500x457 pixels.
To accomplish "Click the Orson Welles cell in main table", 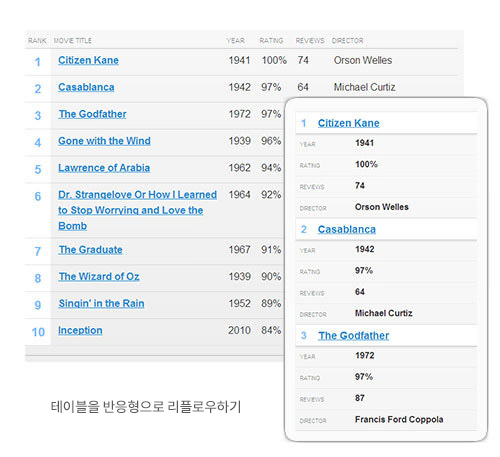I will click(363, 60).
